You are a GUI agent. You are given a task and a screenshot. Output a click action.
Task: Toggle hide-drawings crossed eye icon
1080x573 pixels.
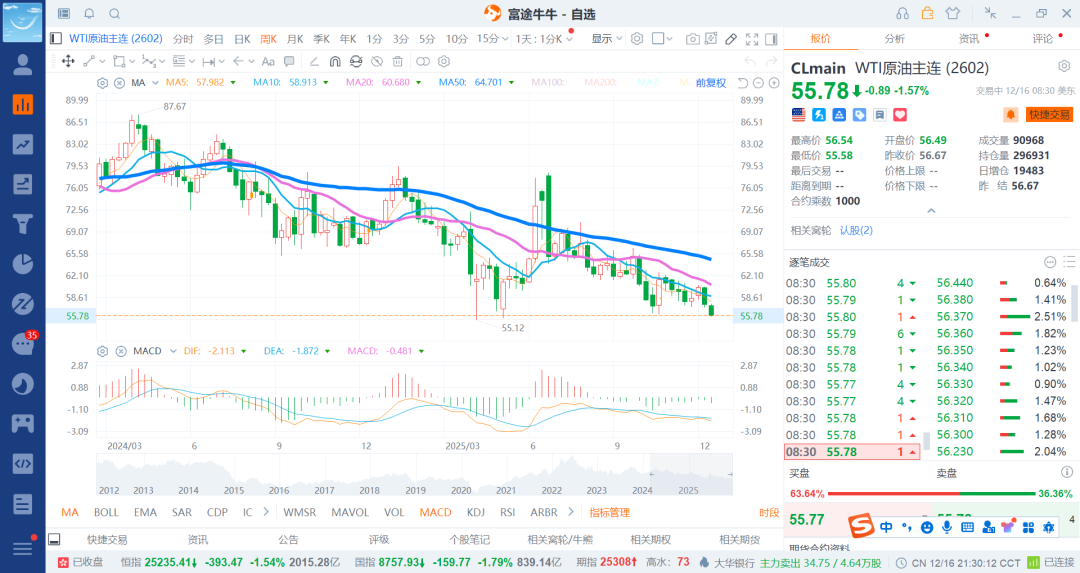(376, 61)
